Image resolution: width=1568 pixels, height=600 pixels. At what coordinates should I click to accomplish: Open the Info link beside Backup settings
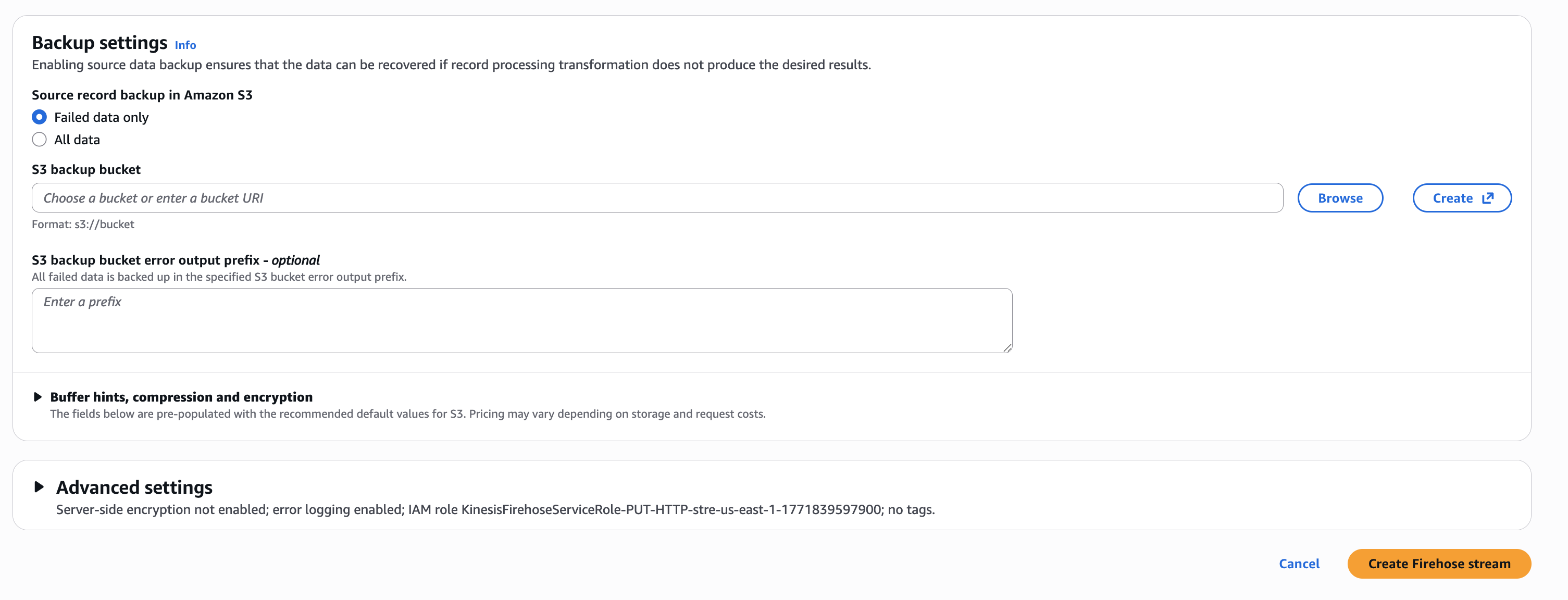tap(185, 45)
